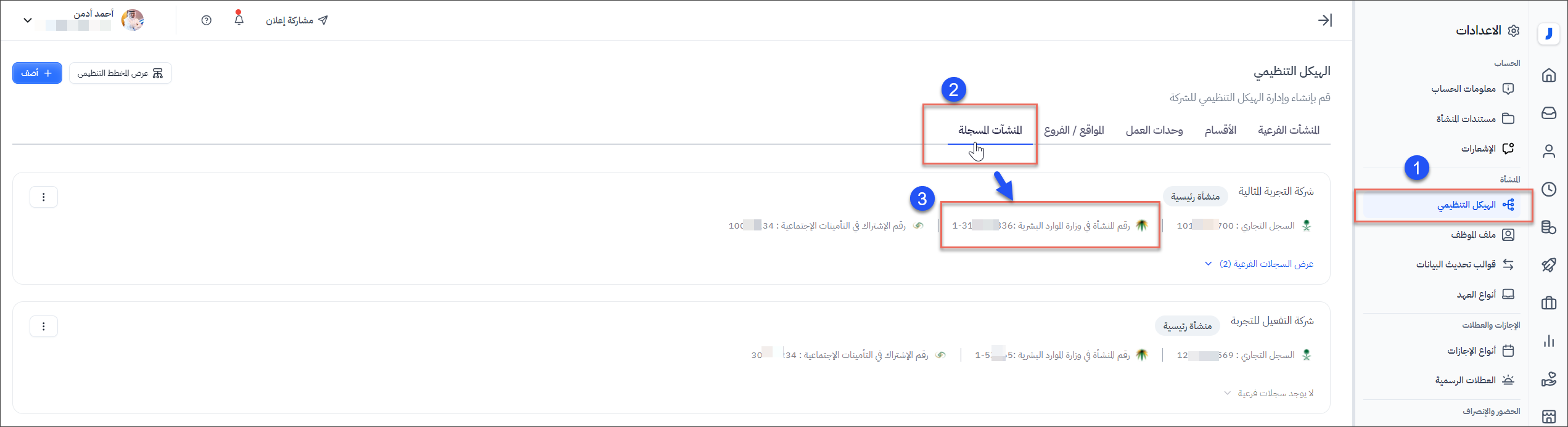Click the clock icon in the icon rail
The width and height of the screenshot is (1568, 427).
tap(1548, 189)
